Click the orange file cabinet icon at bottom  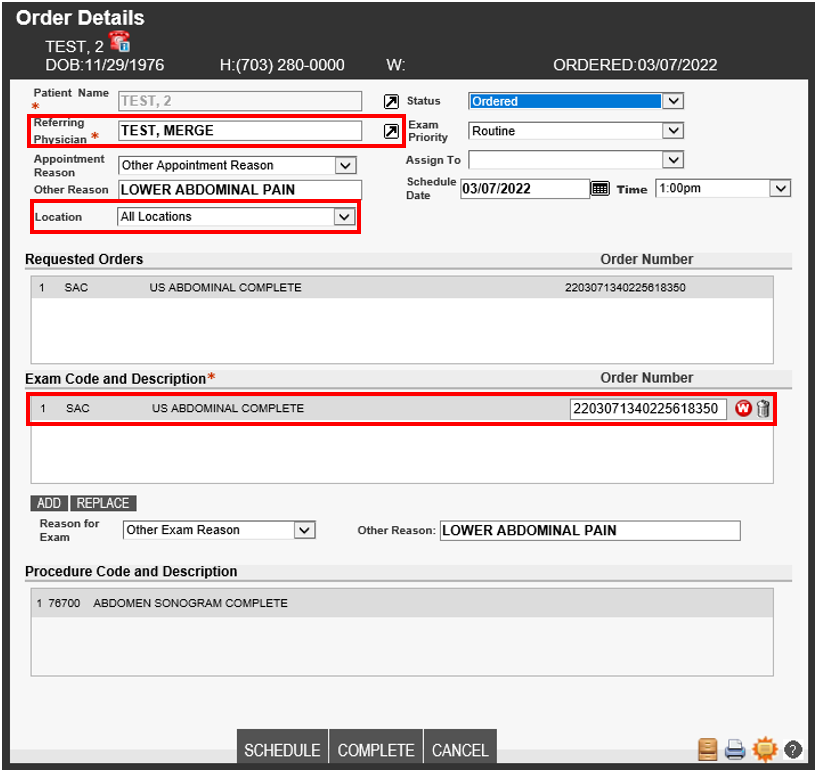tap(708, 749)
